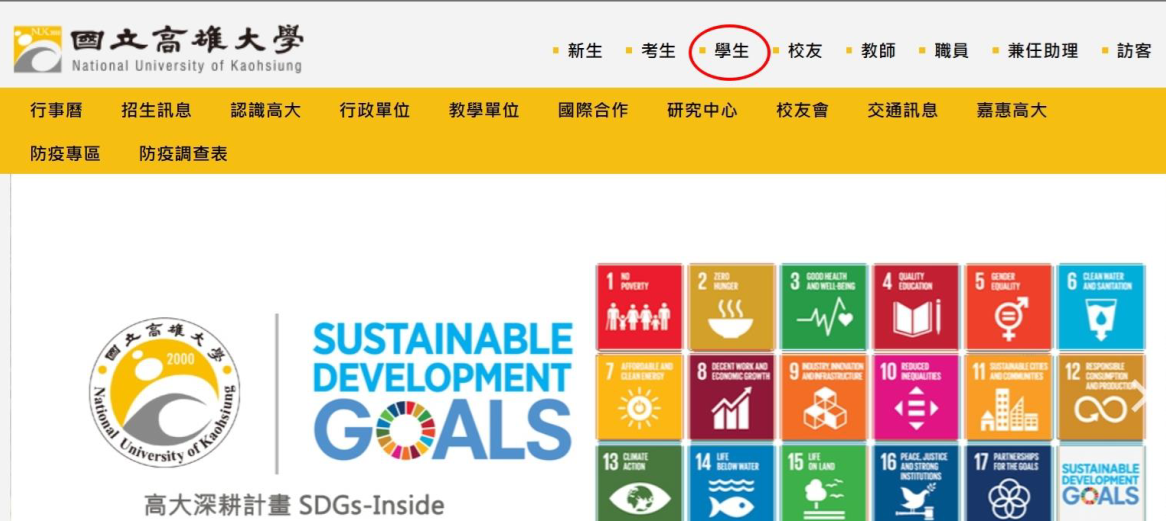Open the 兼任助理 link

1042,51
